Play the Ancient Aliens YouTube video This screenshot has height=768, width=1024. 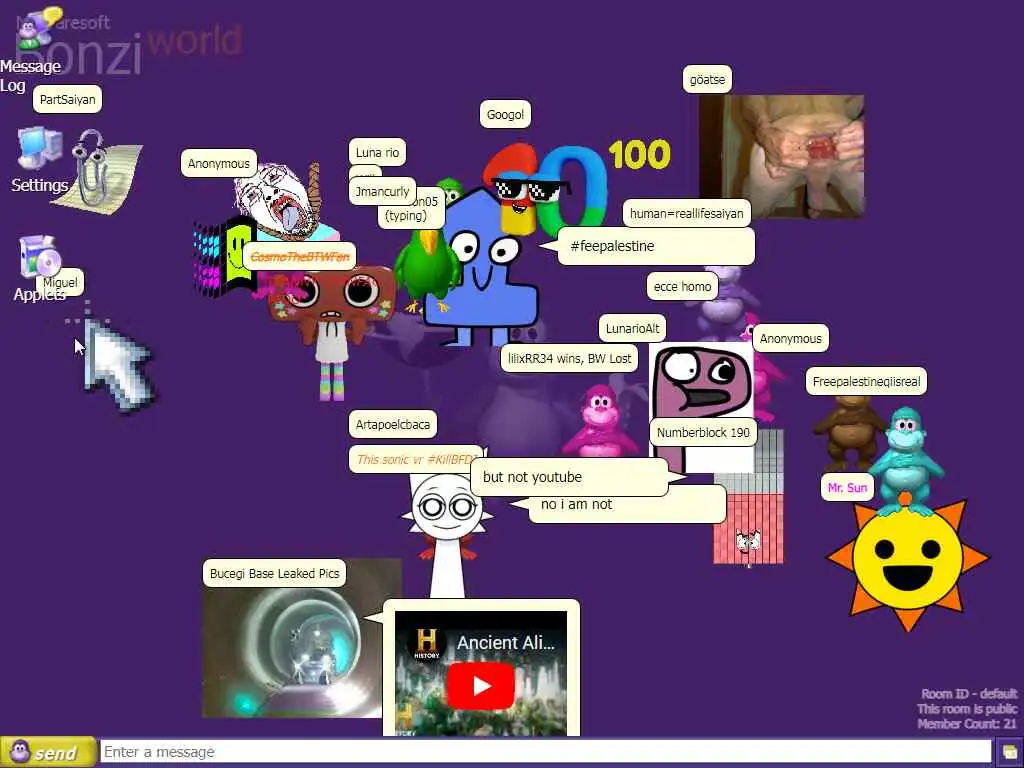click(x=481, y=686)
